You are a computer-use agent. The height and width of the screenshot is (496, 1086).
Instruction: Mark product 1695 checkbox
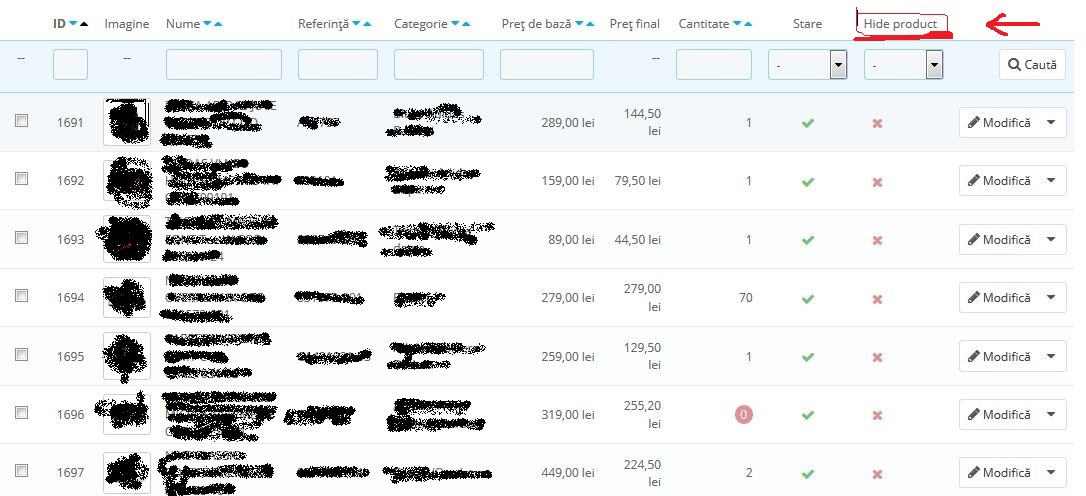click(21, 355)
